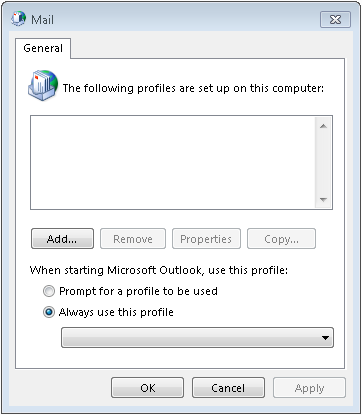The height and width of the screenshot is (415, 362).
Task: Click the profile list scroll down arrow
Action: (x=323, y=199)
